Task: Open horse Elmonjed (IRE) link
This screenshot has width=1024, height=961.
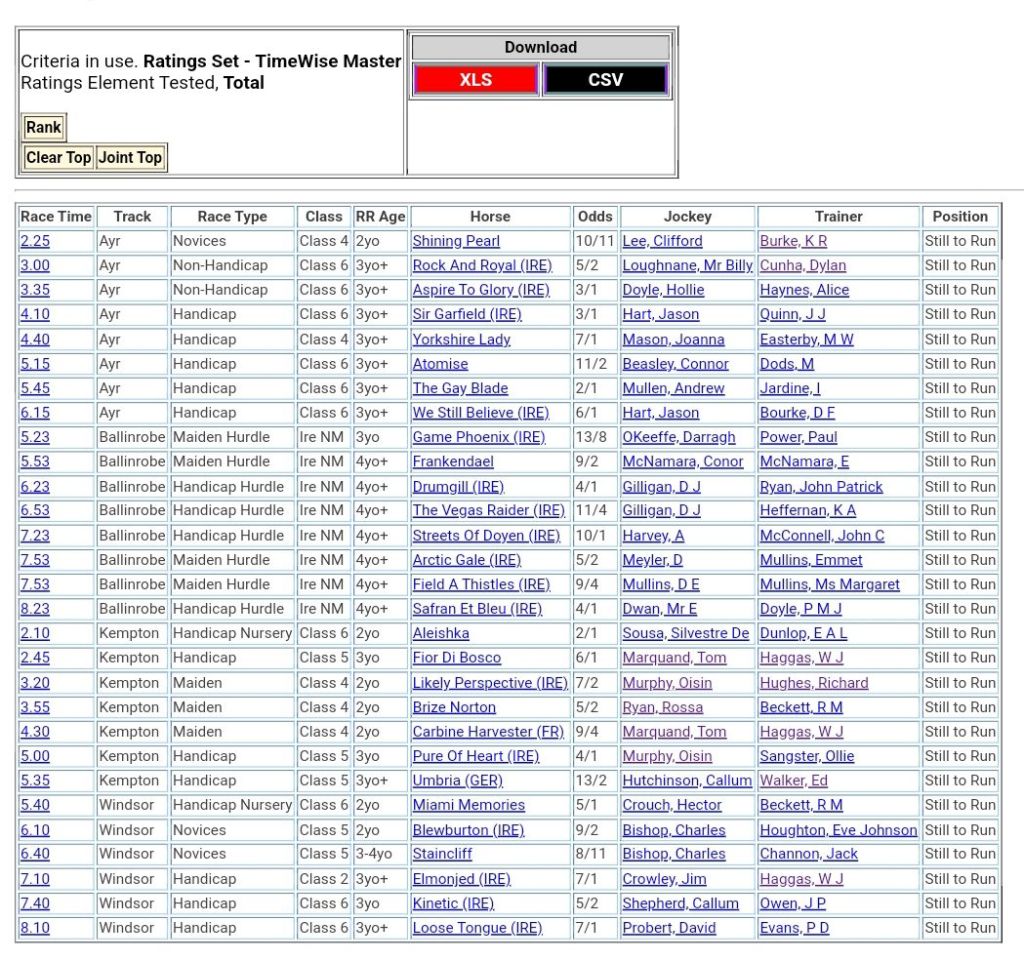Action: point(461,879)
